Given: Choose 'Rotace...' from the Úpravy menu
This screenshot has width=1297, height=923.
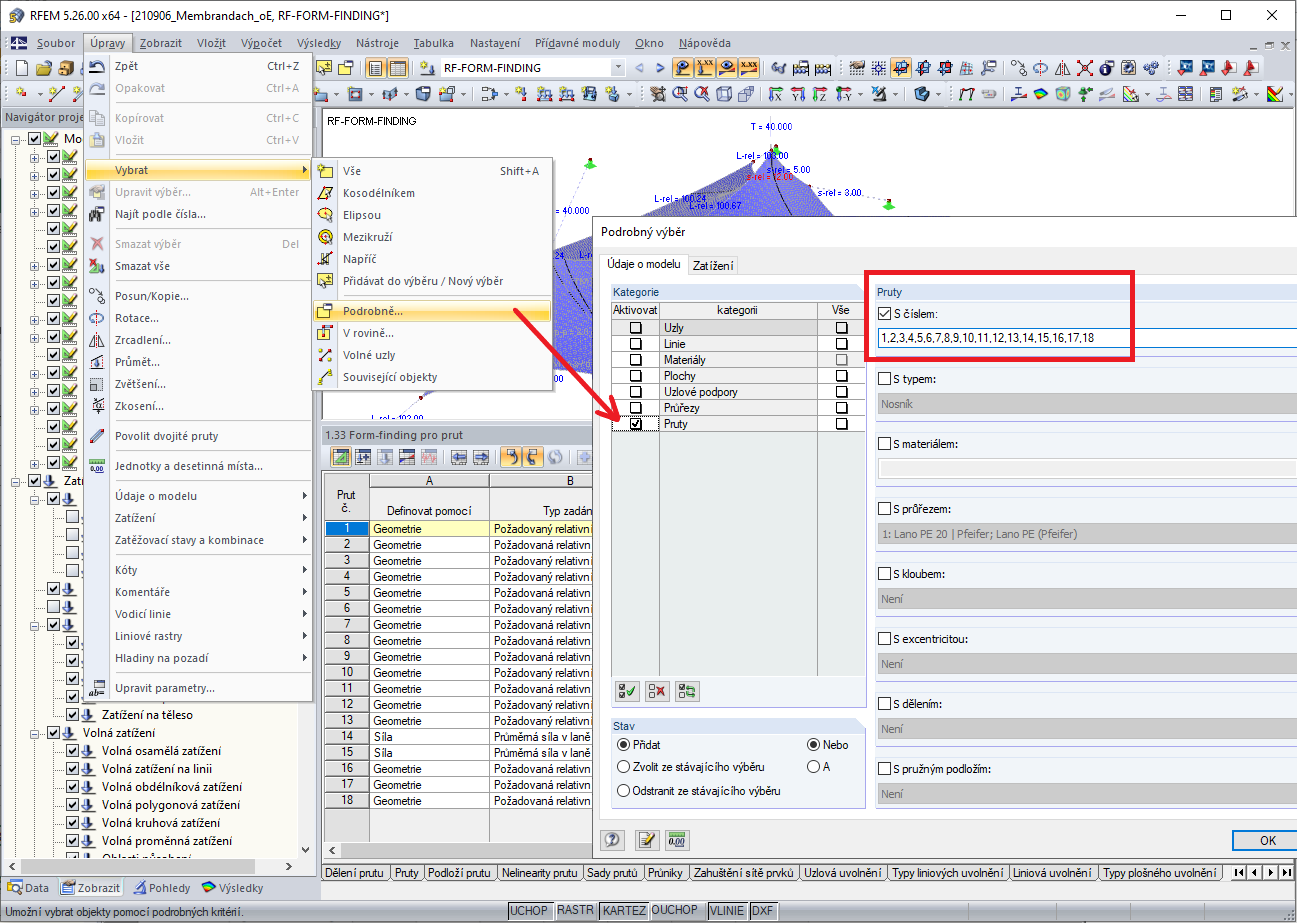Looking at the screenshot, I should pos(198,318).
